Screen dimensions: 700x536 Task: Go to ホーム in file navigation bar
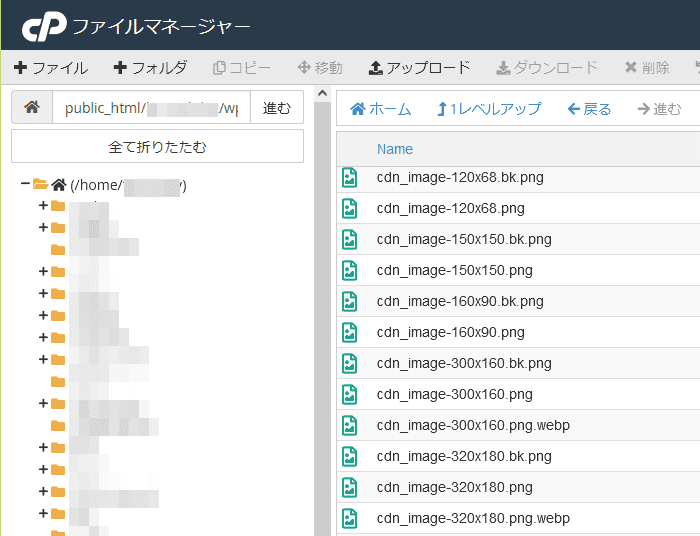(x=380, y=109)
